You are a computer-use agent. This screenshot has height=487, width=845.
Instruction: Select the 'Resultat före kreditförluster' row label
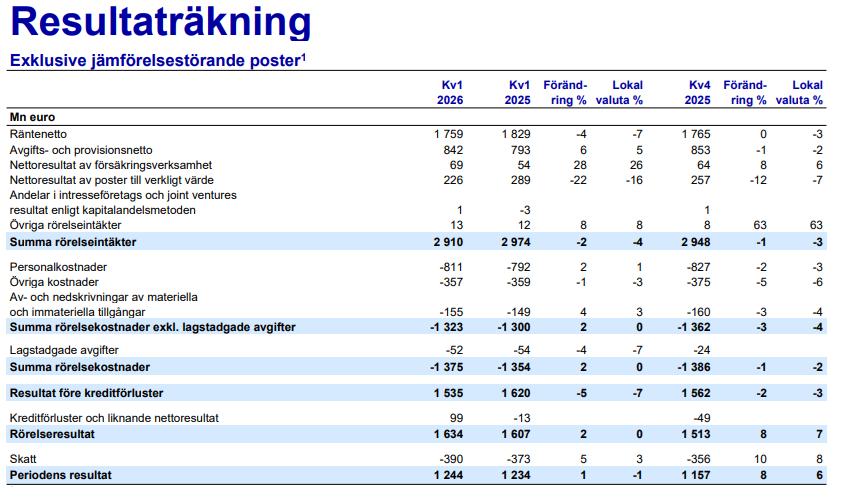pyautogui.click(x=86, y=392)
